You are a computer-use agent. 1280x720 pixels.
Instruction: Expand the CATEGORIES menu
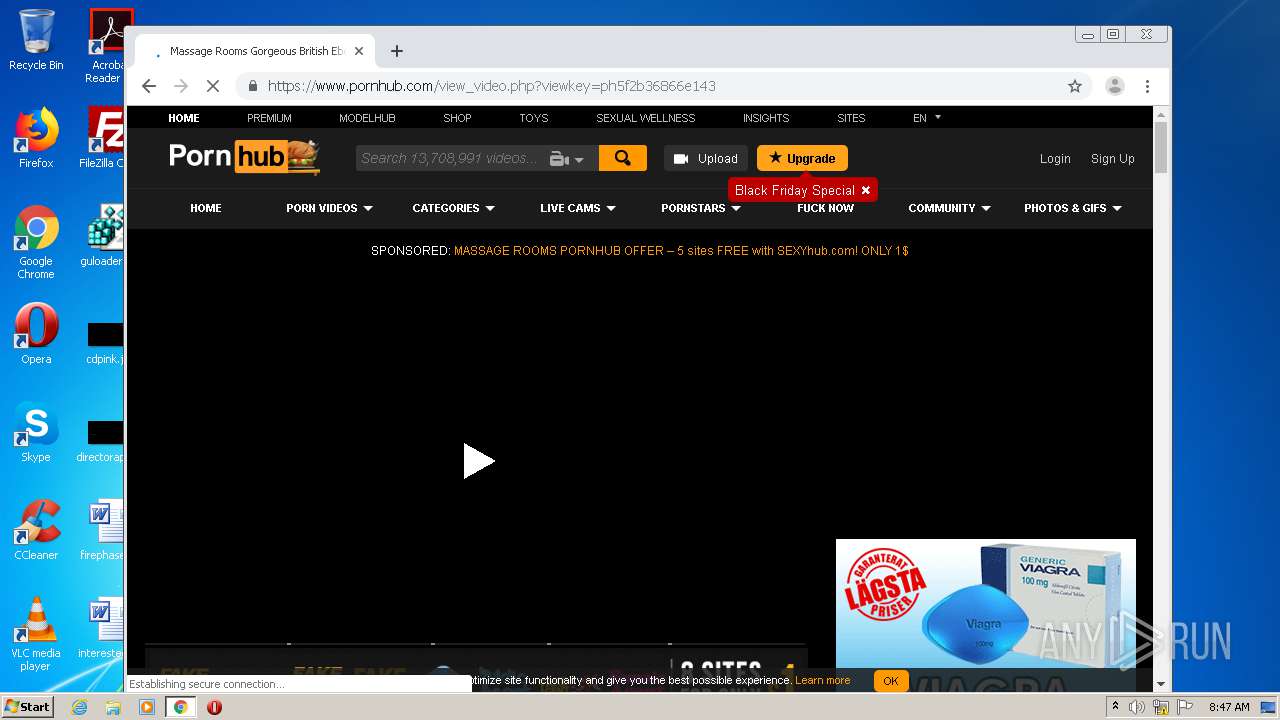453,208
